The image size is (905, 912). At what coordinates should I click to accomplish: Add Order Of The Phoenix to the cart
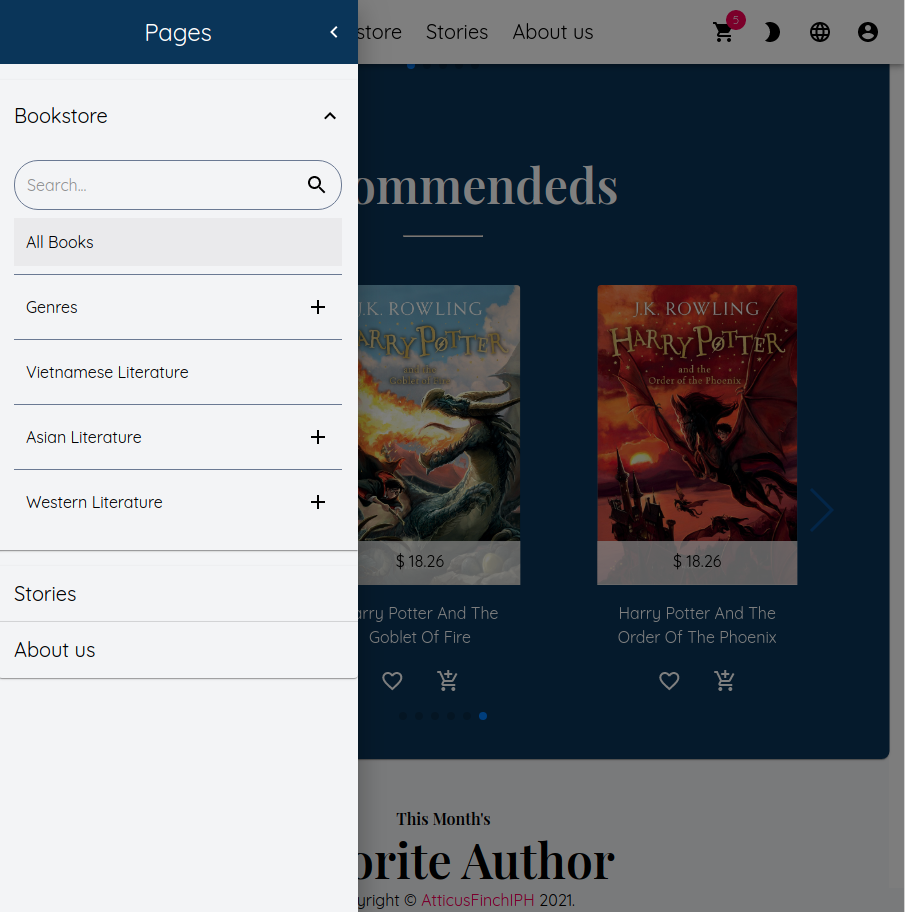[x=724, y=681]
